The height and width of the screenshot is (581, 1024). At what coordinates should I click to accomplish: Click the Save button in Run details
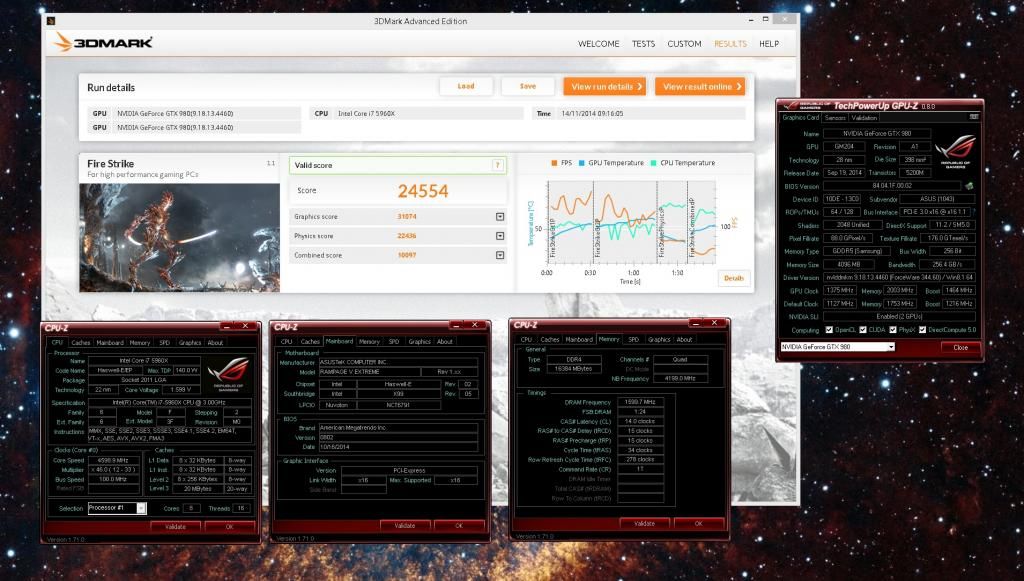(x=528, y=86)
